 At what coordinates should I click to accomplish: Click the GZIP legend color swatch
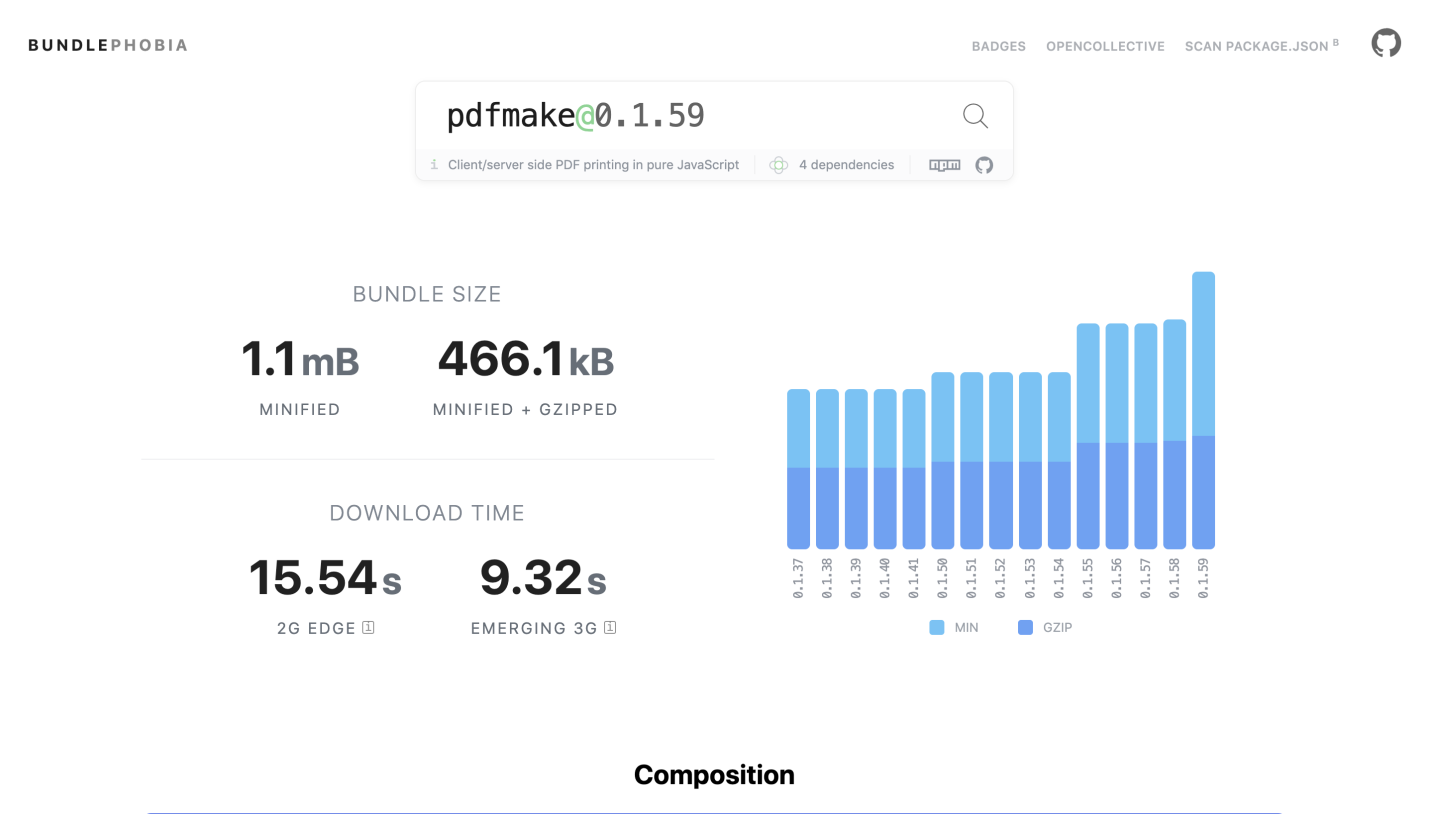(x=1025, y=627)
